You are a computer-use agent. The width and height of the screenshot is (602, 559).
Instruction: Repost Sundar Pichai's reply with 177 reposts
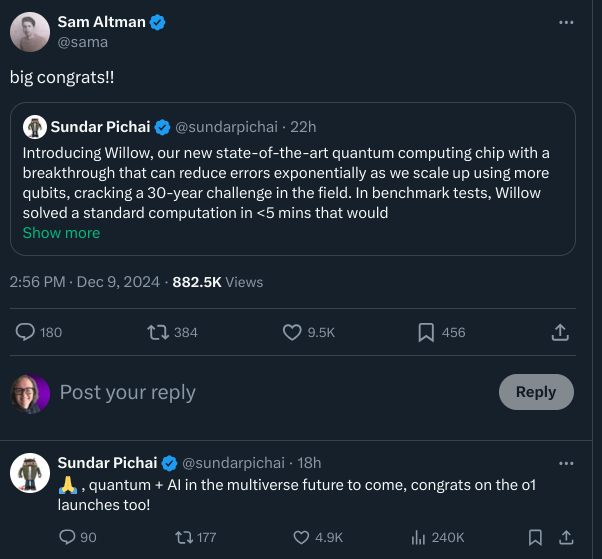(184, 537)
